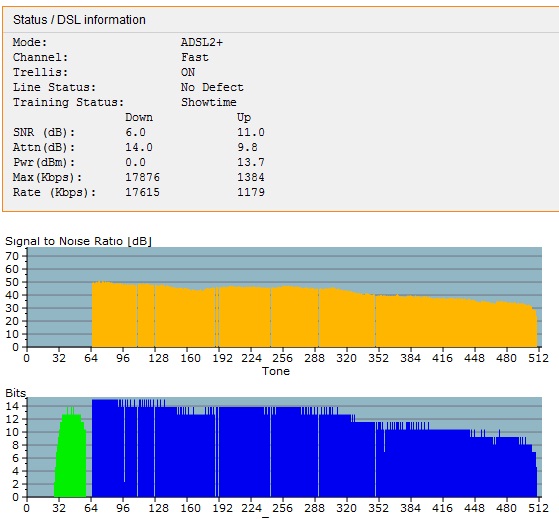Screen dimensions: 559x519
Task: Click the upstream power value '13.7'
Action: [251, 162]
